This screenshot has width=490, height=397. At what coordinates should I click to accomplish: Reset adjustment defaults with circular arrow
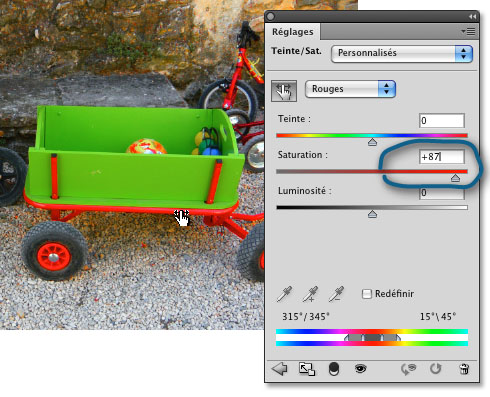[x=436, y=369]
